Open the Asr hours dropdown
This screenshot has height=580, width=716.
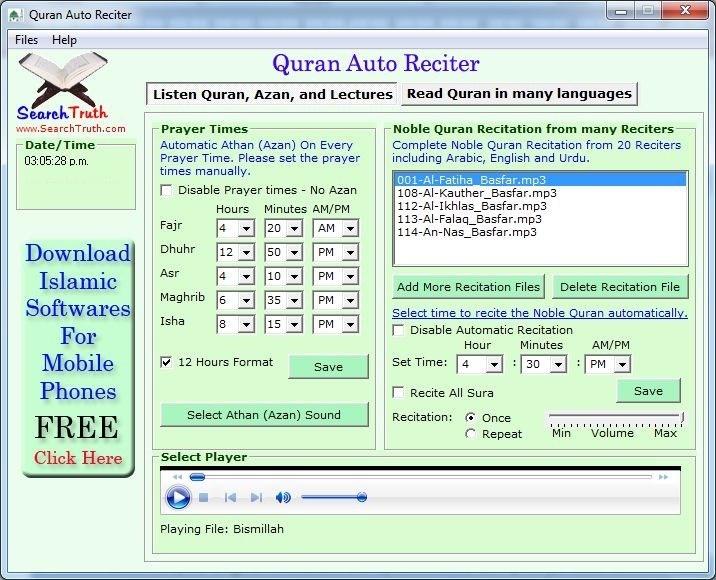click(x=246, y=276)
